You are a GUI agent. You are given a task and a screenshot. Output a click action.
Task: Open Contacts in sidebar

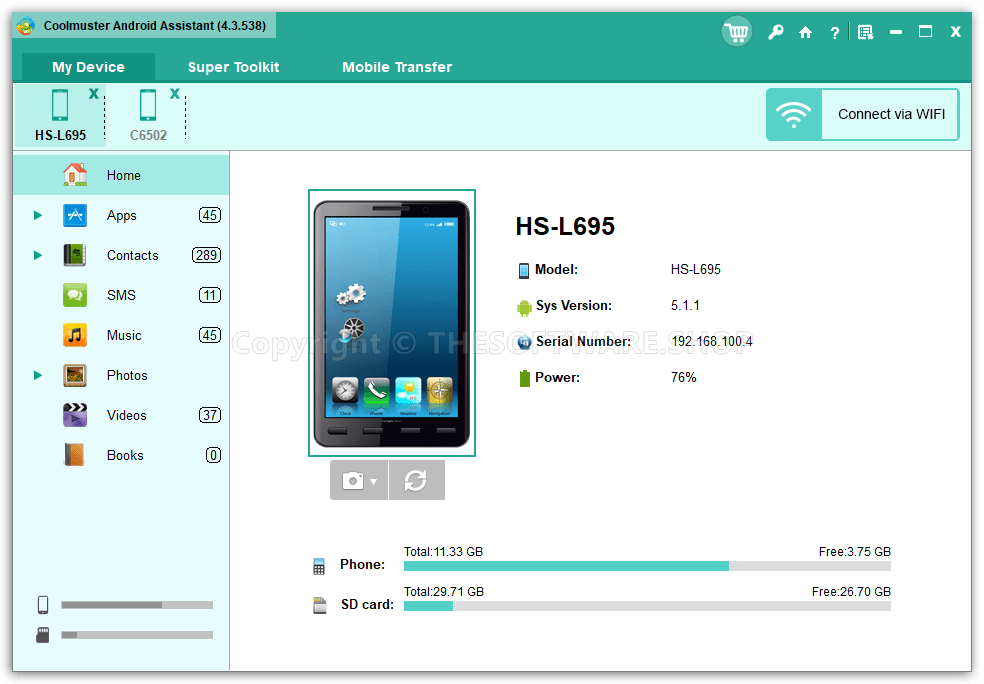point(121,255)
